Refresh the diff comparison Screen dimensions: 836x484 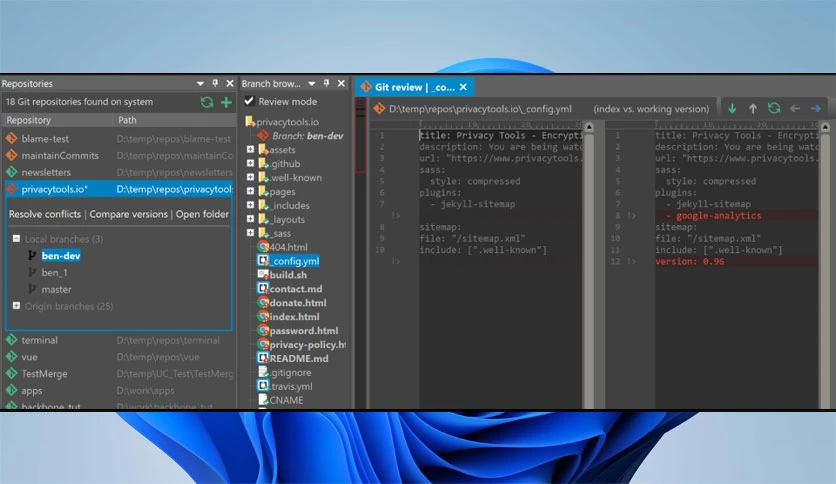tap(774, 109)
